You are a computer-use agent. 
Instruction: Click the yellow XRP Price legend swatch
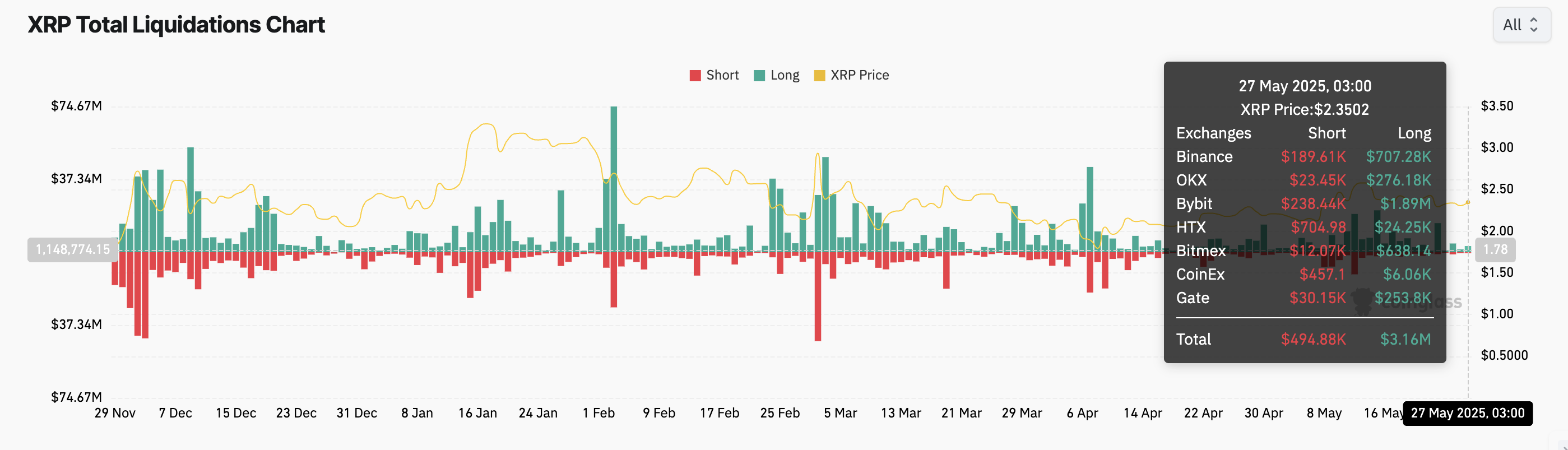click(x=819, y=76)
